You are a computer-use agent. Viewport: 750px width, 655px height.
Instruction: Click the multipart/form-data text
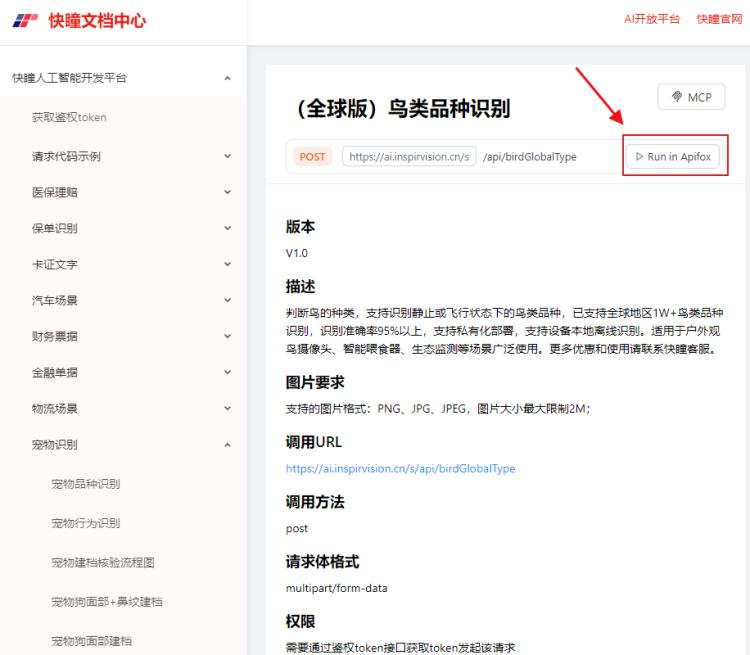click(337, 588)
